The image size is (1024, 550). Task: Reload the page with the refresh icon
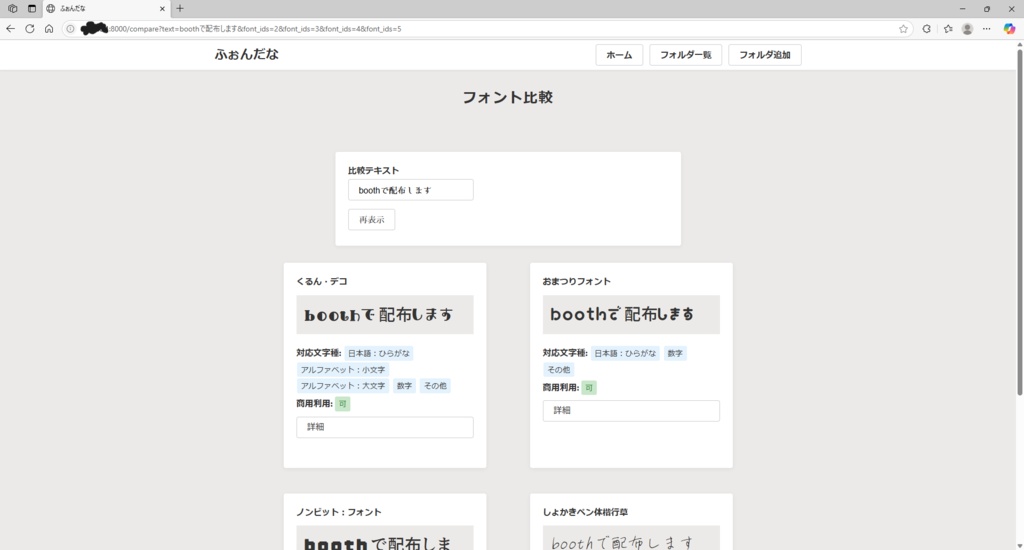tap(29, 29)
